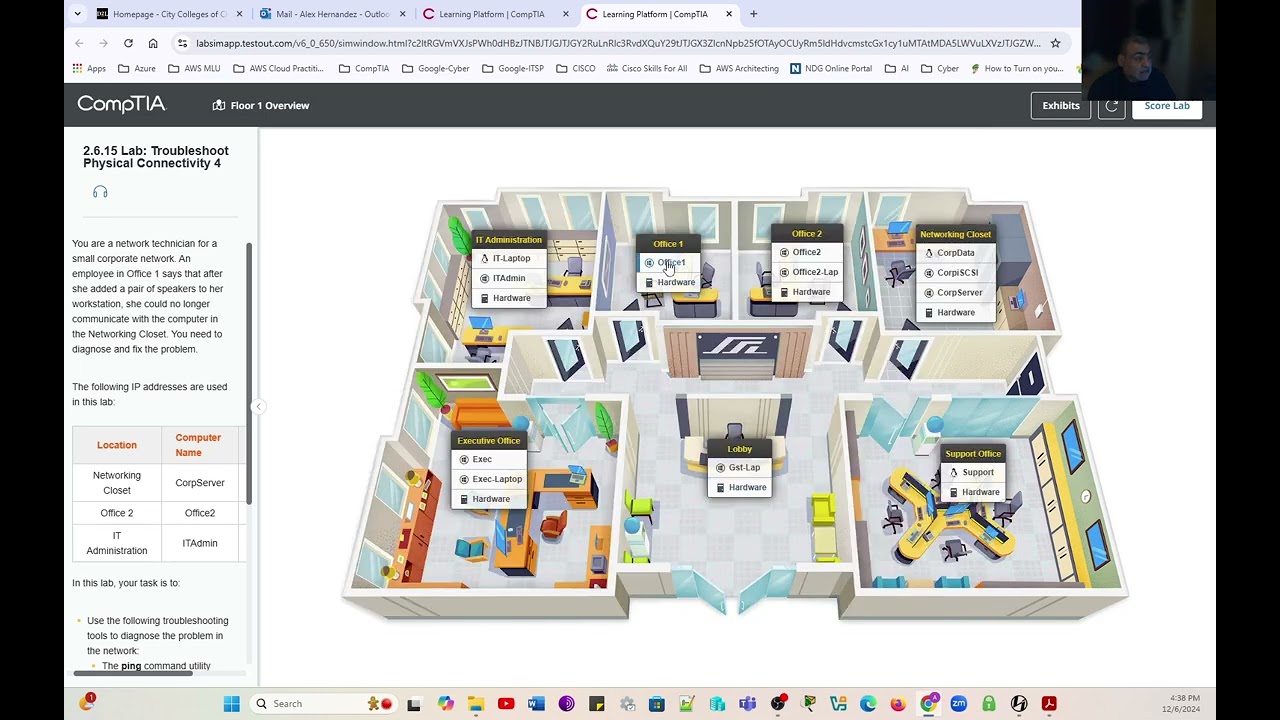Screen dimensions: 1280x720
Task: Open Hardware view for the Lobby
Action: 742,488
